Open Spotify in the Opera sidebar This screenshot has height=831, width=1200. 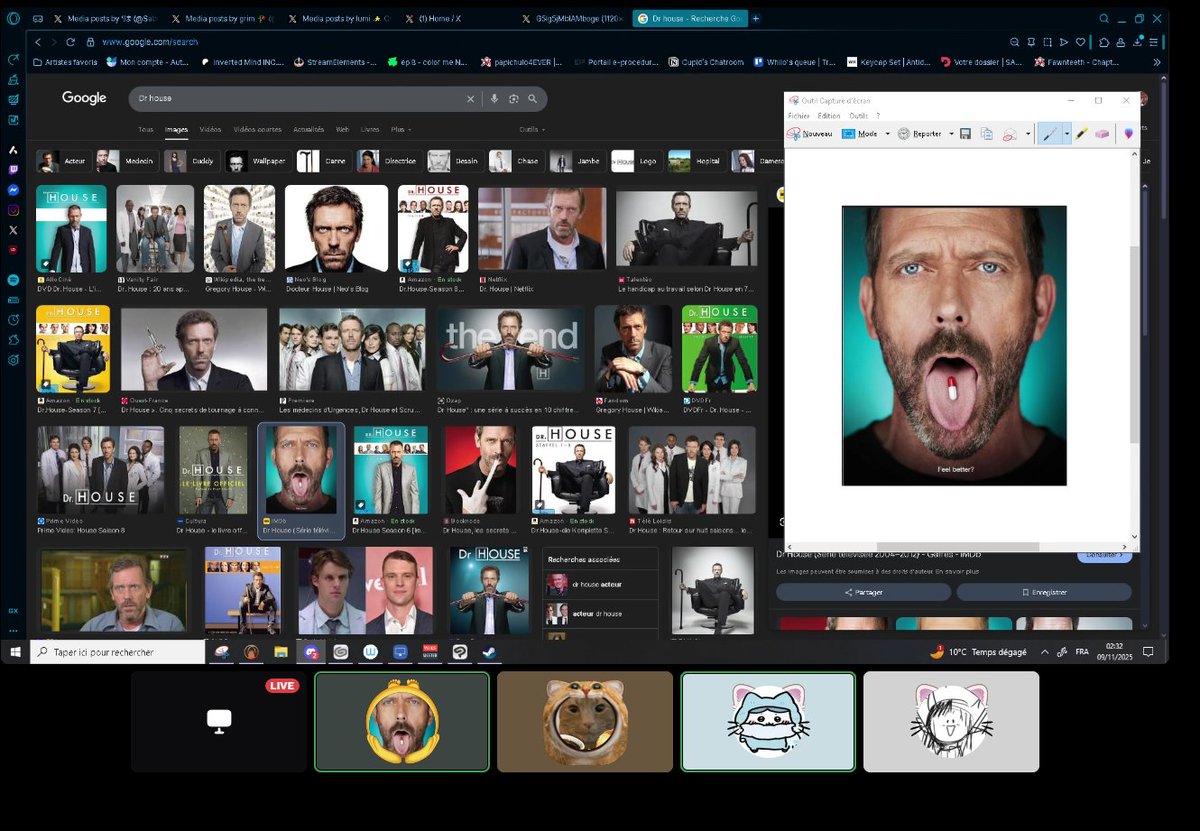[13, 280]
